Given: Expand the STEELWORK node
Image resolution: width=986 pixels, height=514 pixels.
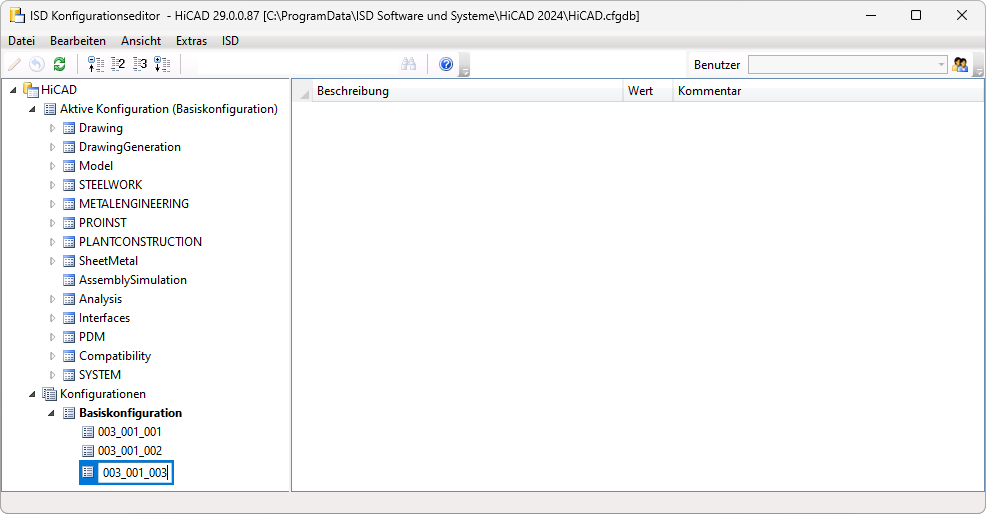Looking at the screenshot, I should pyautogui.click(x=52, y=185).
